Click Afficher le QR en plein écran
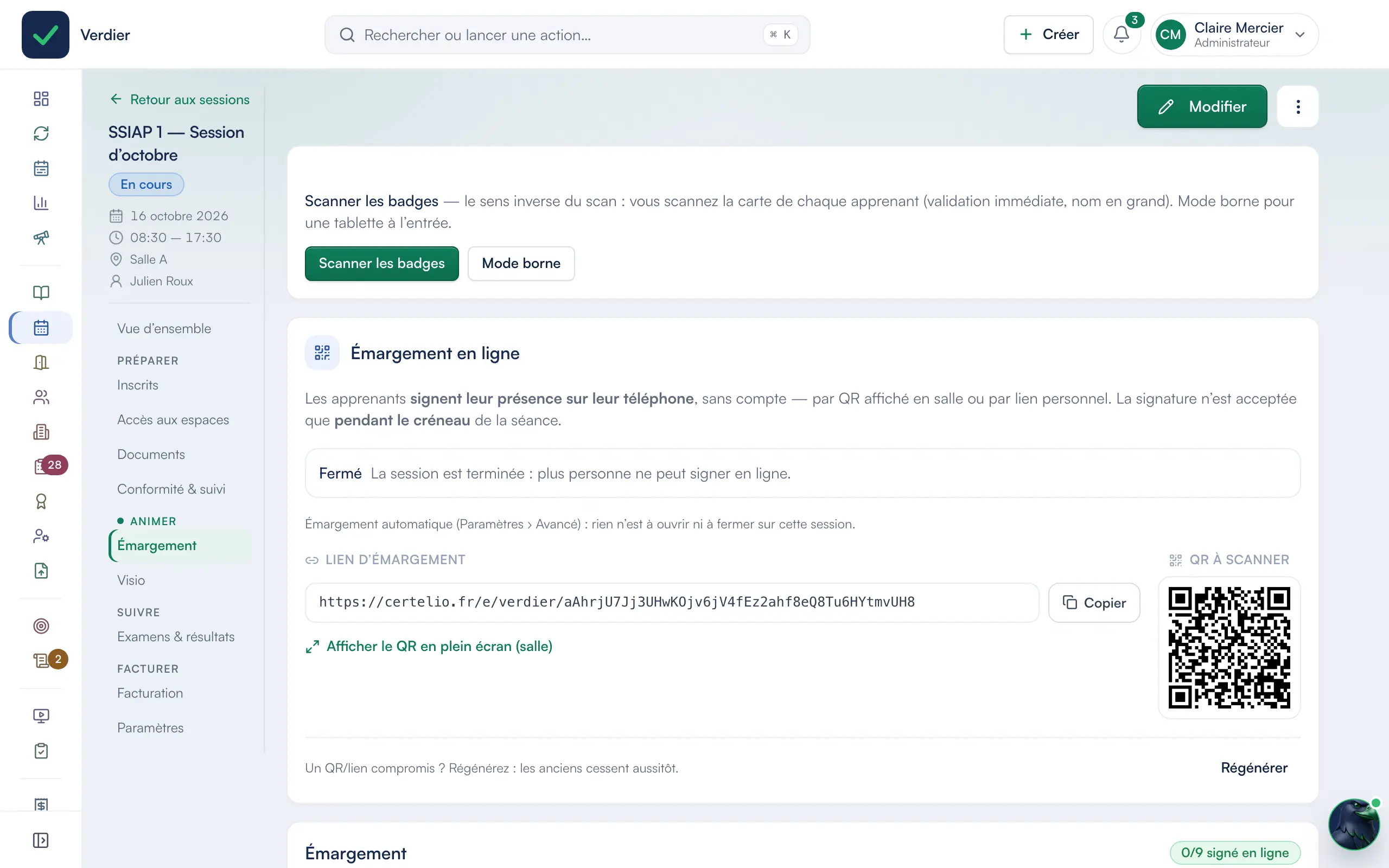Screen dimensions: 1389x868 (x=429, y=647)
